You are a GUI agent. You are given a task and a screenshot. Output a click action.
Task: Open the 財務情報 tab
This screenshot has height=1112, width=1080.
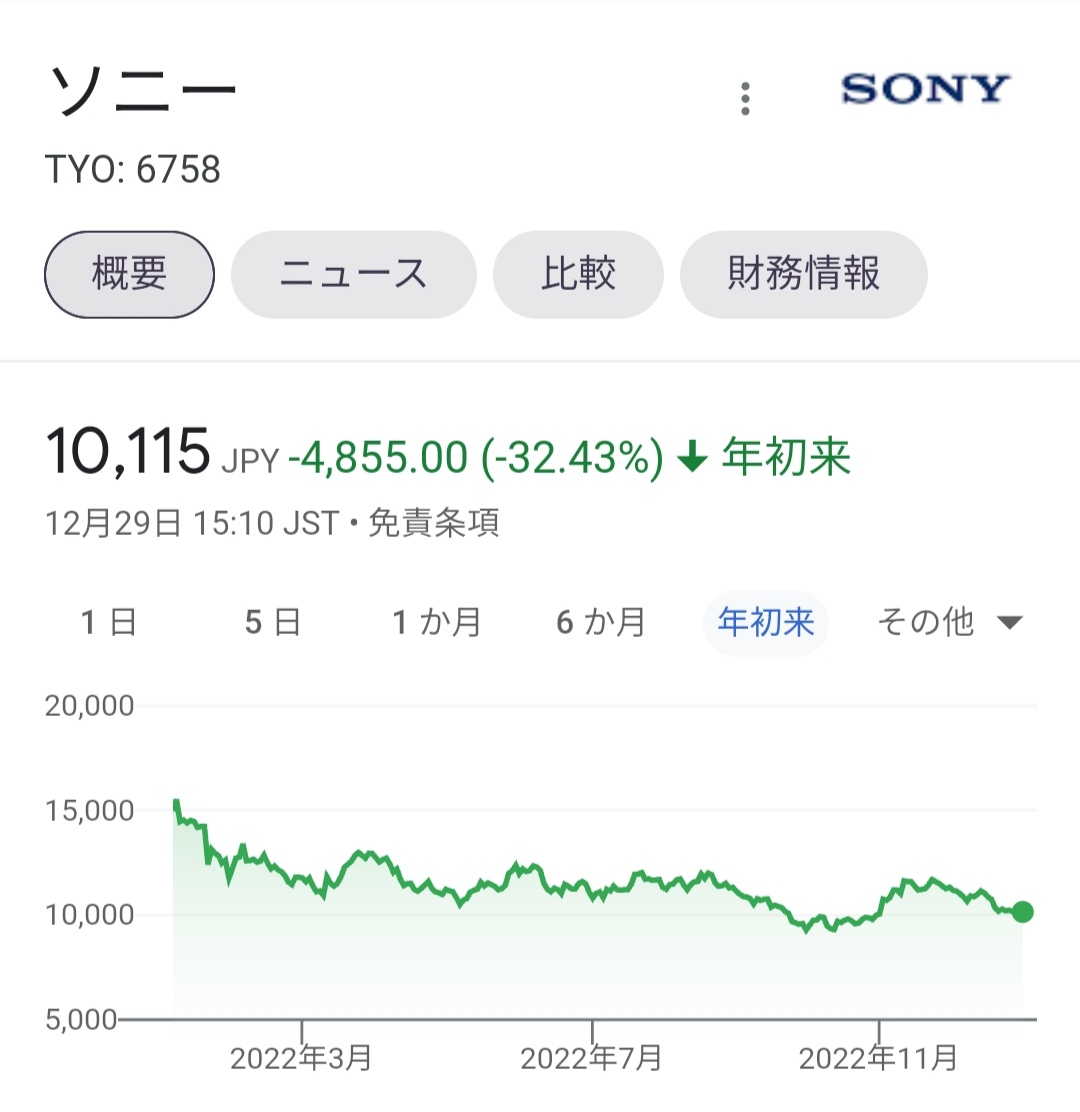pyautogui.click(x=803, y=274)
